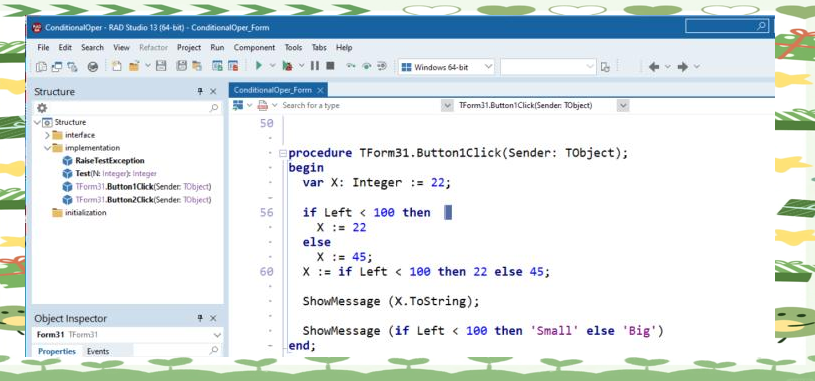815x381 pixels.
Task: Open Run Without Debugging dropdown arrow
Action: [301, 66]
